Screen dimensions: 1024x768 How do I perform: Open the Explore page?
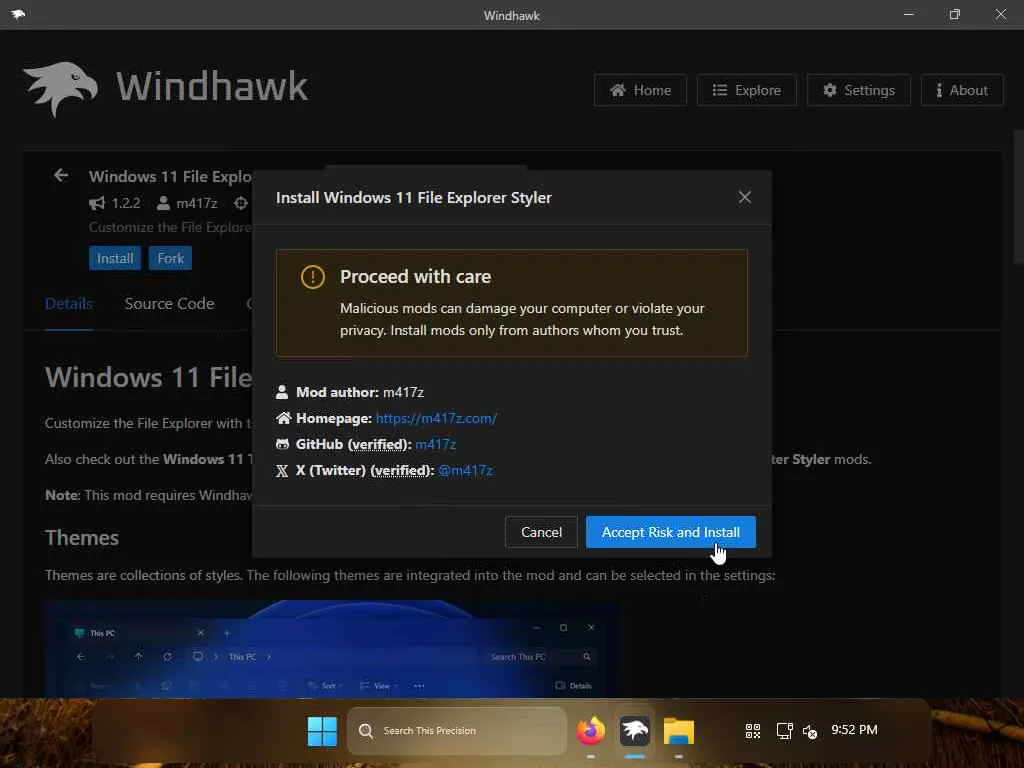[x=746, y=90]
